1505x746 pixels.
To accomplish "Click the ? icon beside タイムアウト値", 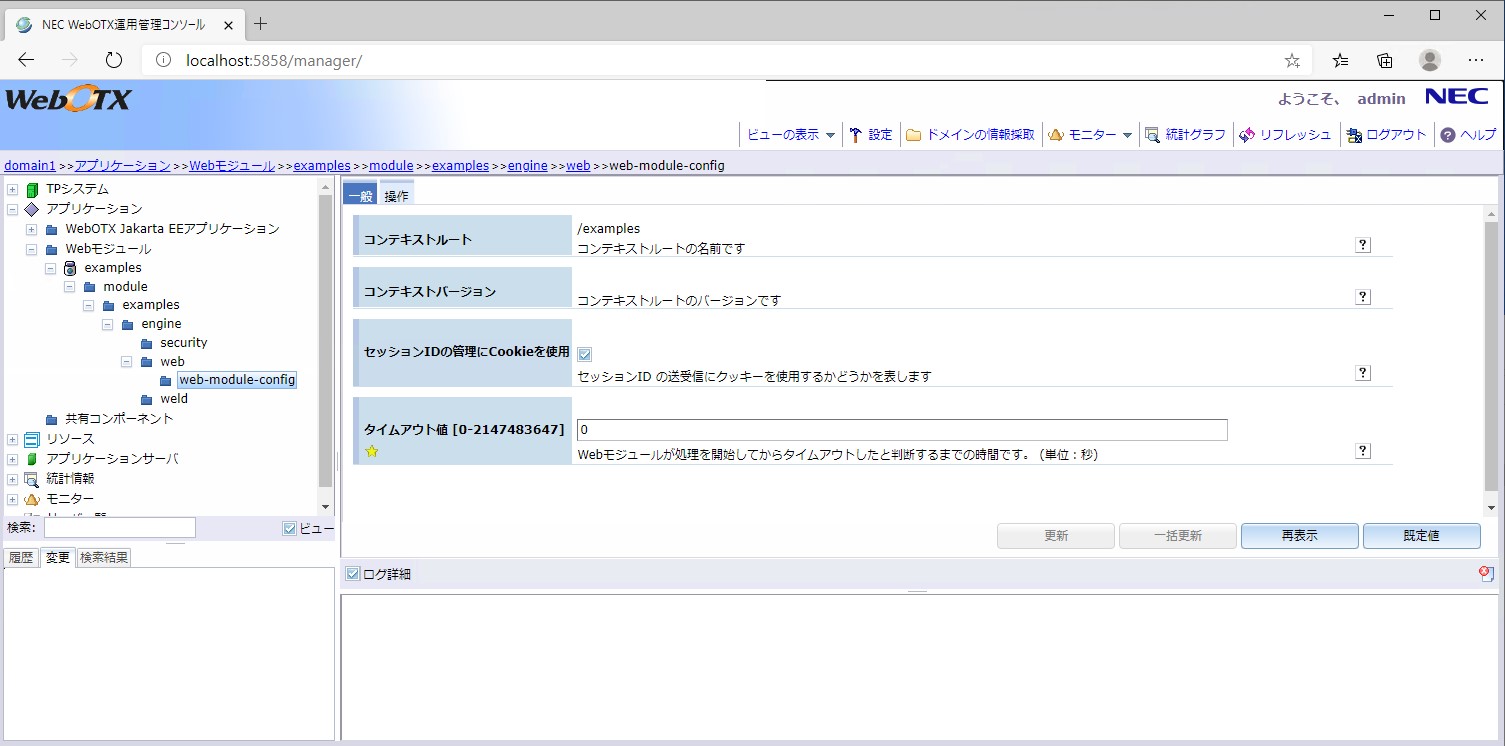I will (1362, 450).
